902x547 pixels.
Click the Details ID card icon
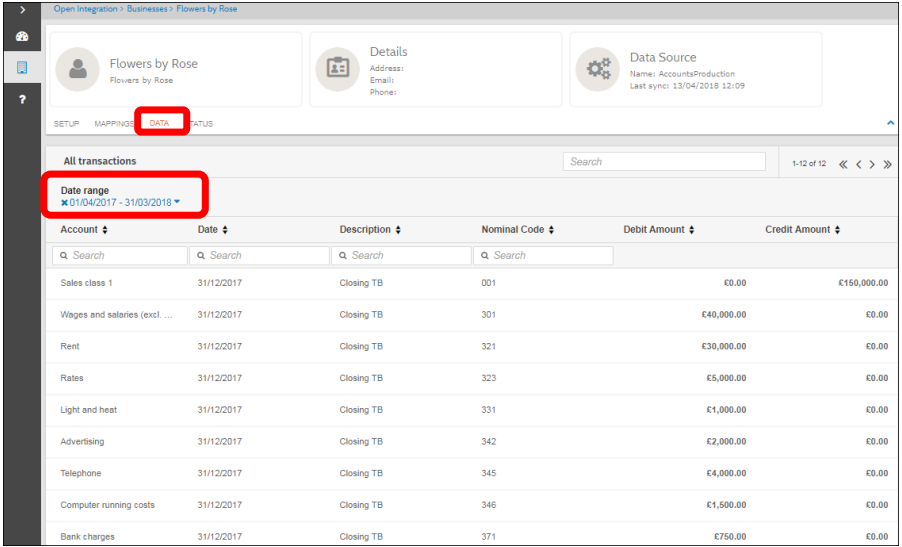tap(338, 69)
